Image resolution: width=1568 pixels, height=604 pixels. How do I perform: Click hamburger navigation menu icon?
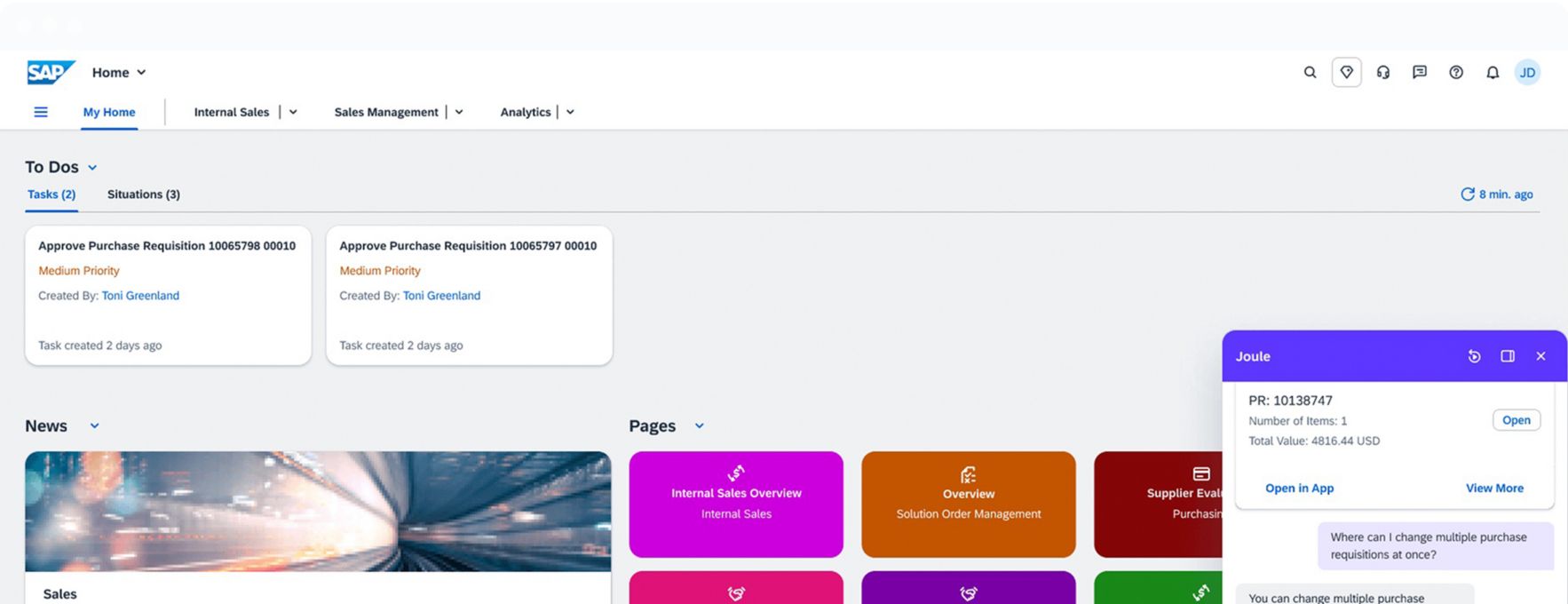[x=41, y=112]
